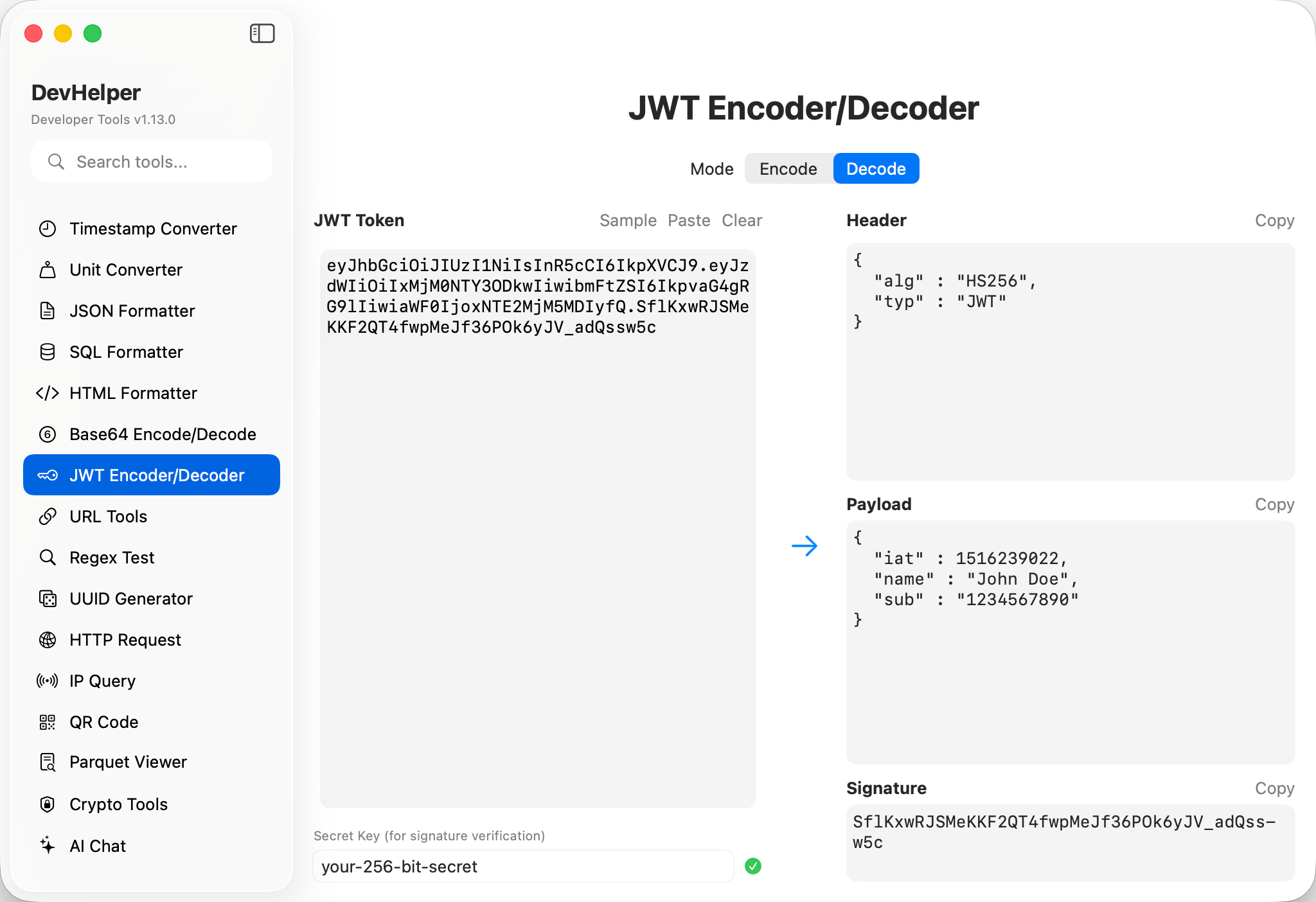Load Sample JWT token

(628, 220)
